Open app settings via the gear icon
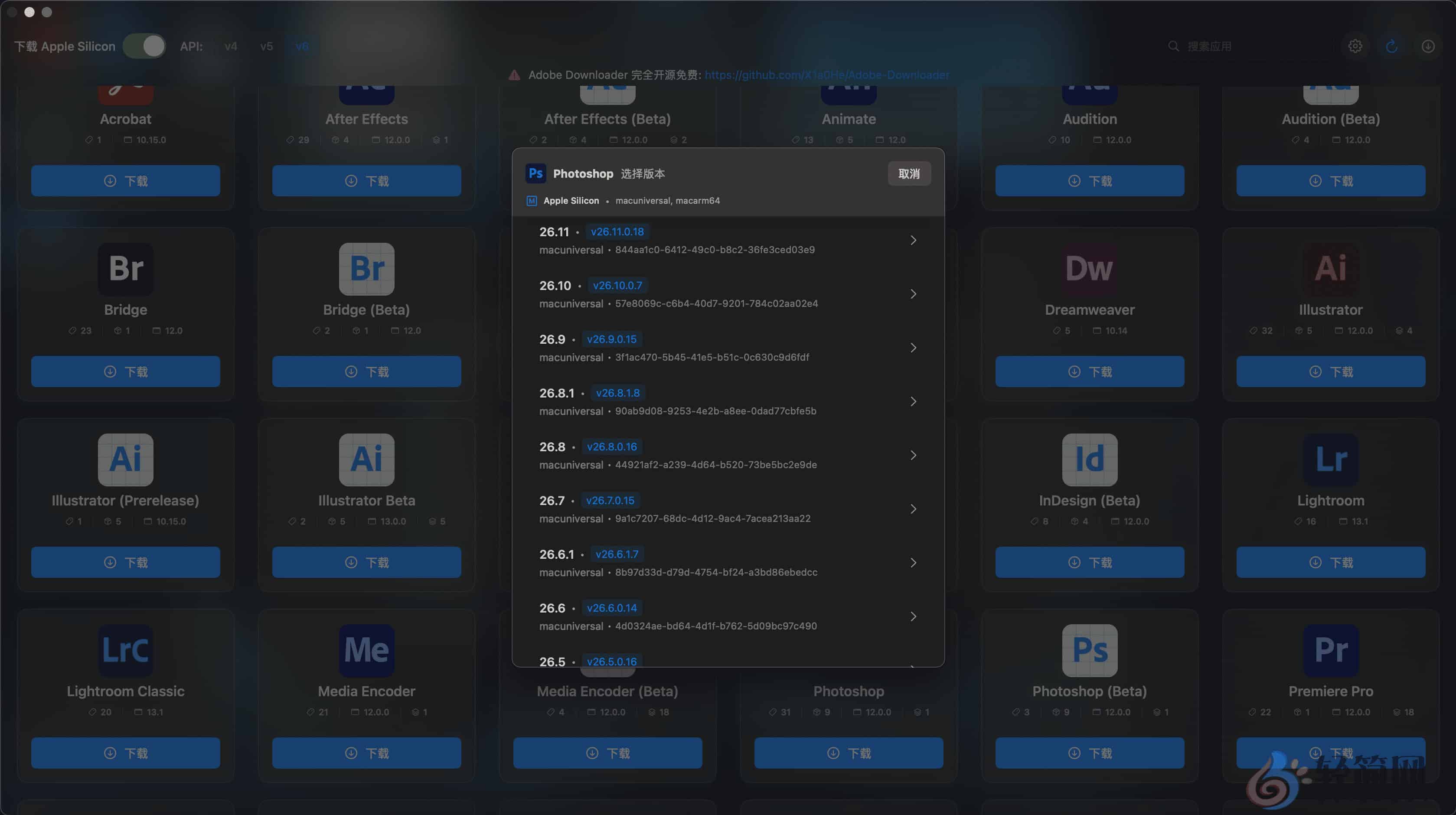This screenshot has height=815, width=1456. pyautogui.click(x=1355, y=46)
